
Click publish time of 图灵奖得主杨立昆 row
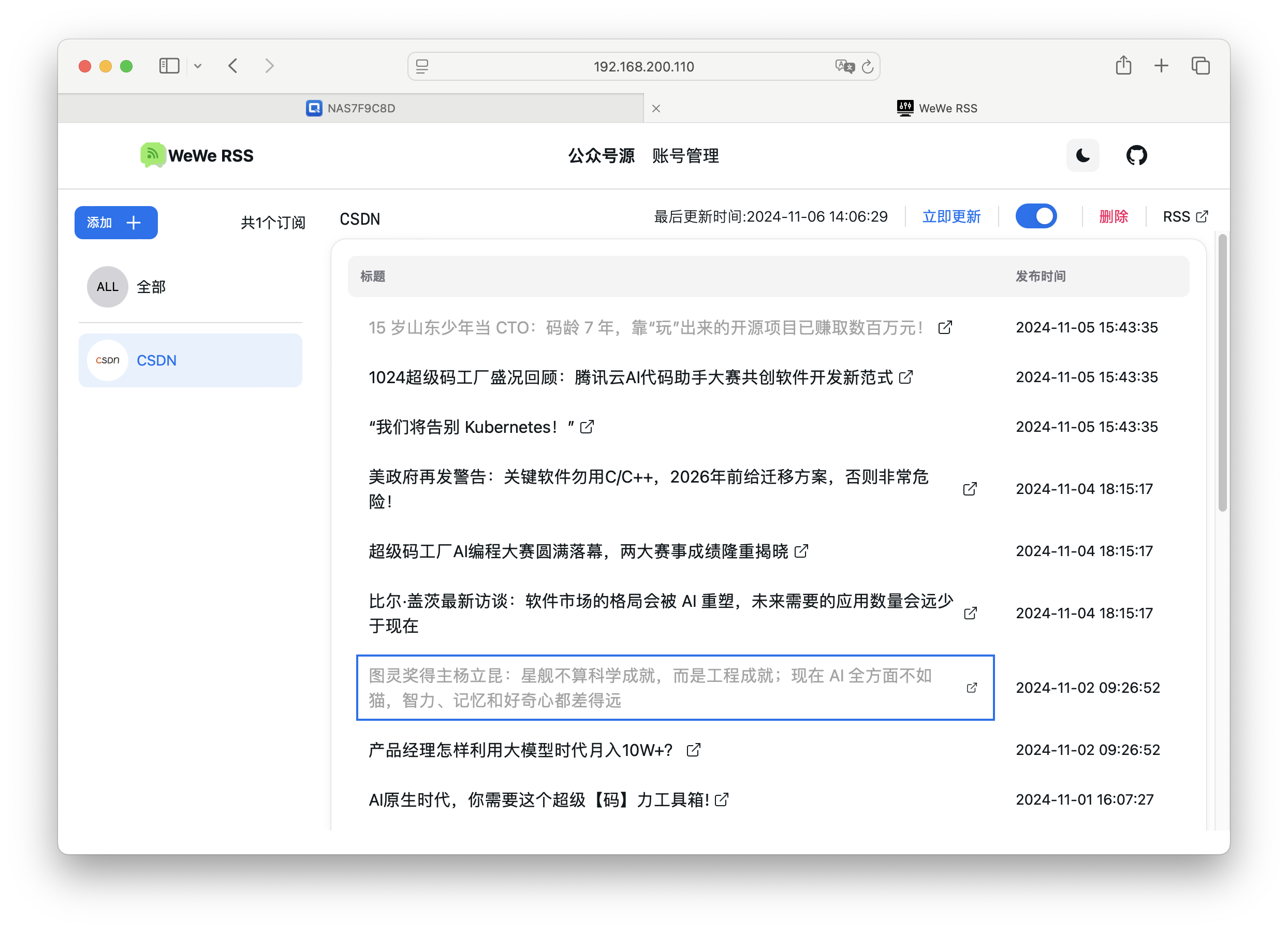coord(1088,688)
